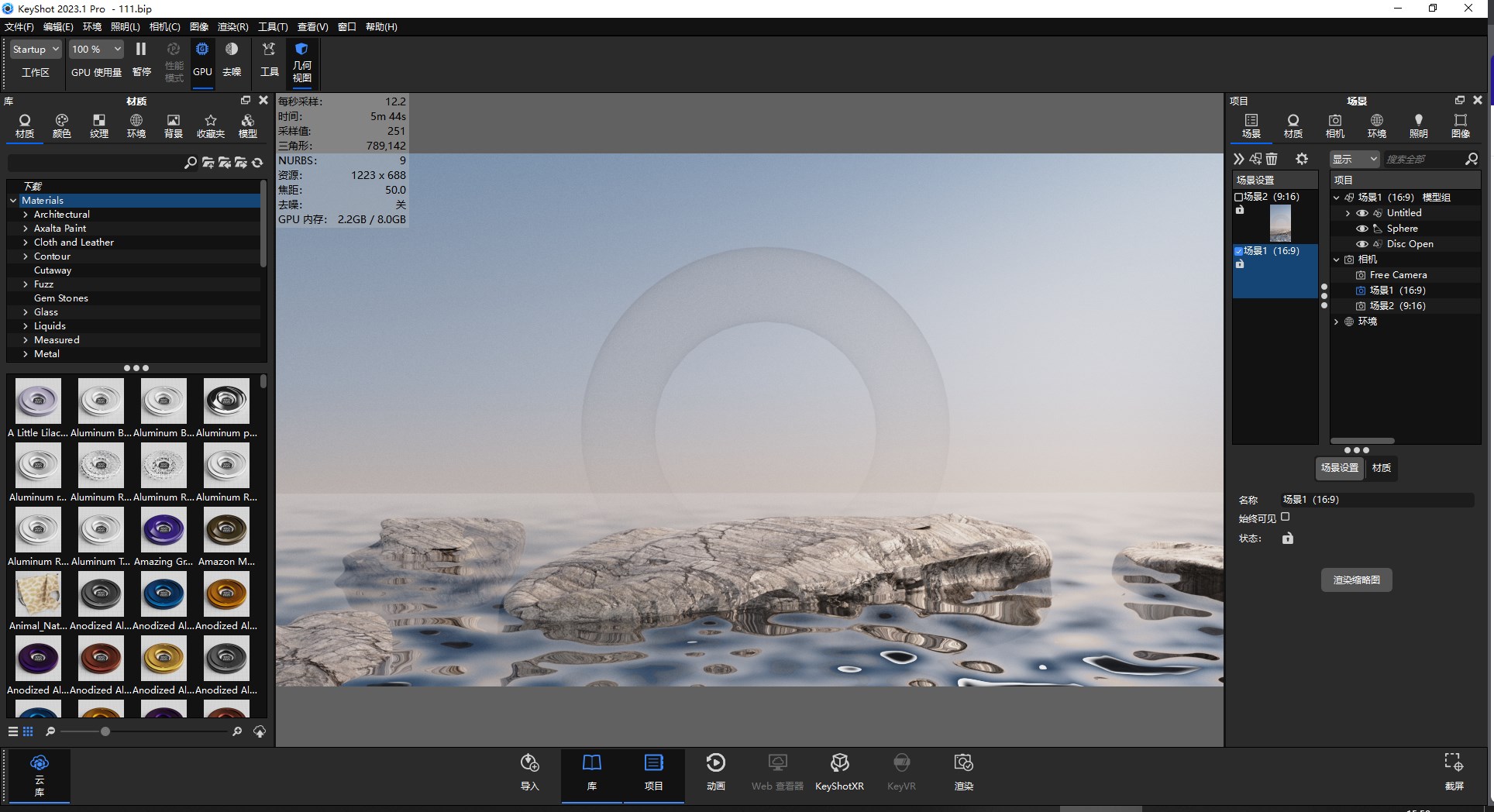Open the 显示 filter dropdown

[1355, 159]
